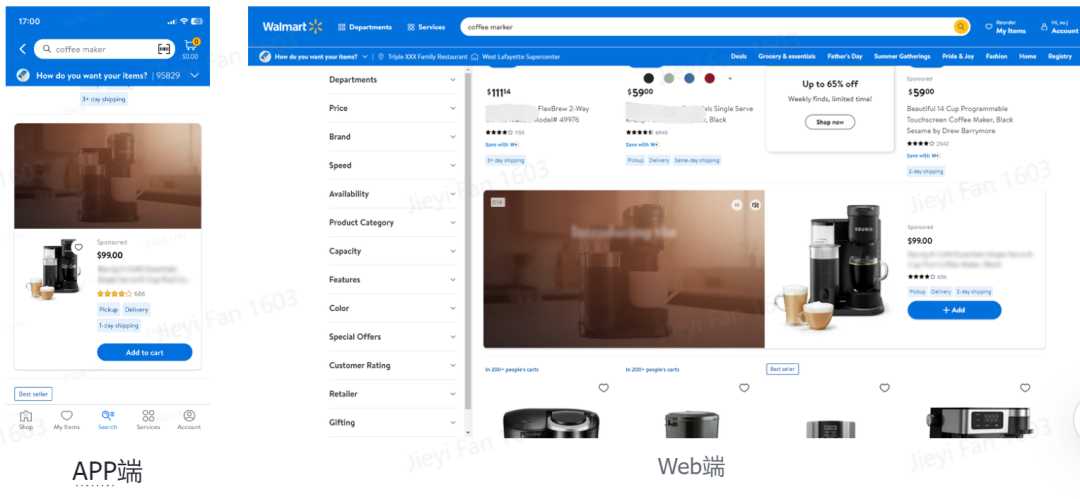Open the Departments menu in web header
Viewport: 1080px width, 499px height.
365,27
